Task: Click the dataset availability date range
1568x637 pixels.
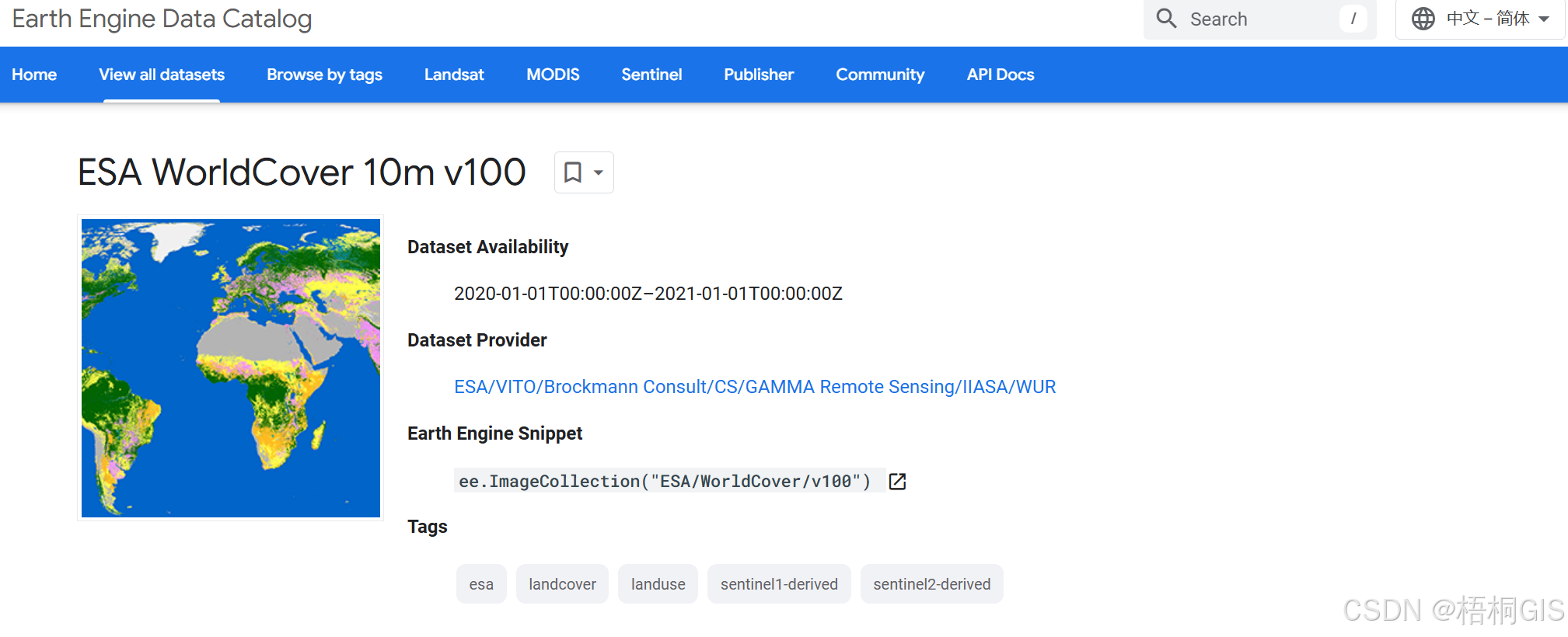Action: pyautogui.click(x=648, y=294)
